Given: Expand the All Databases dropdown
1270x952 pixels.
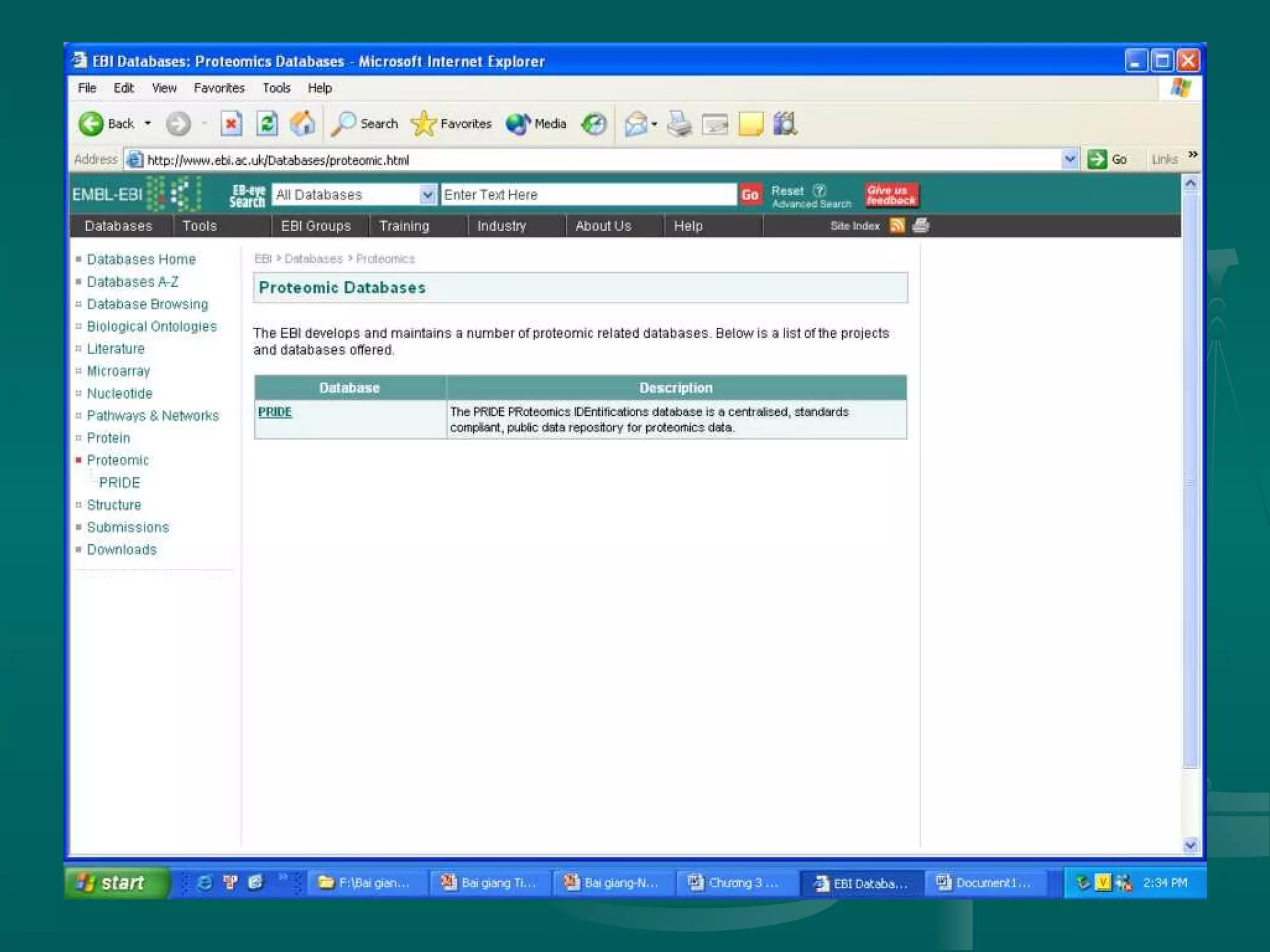Looking at the screenshot, I should pyautogui.click(x=427, y=195).
